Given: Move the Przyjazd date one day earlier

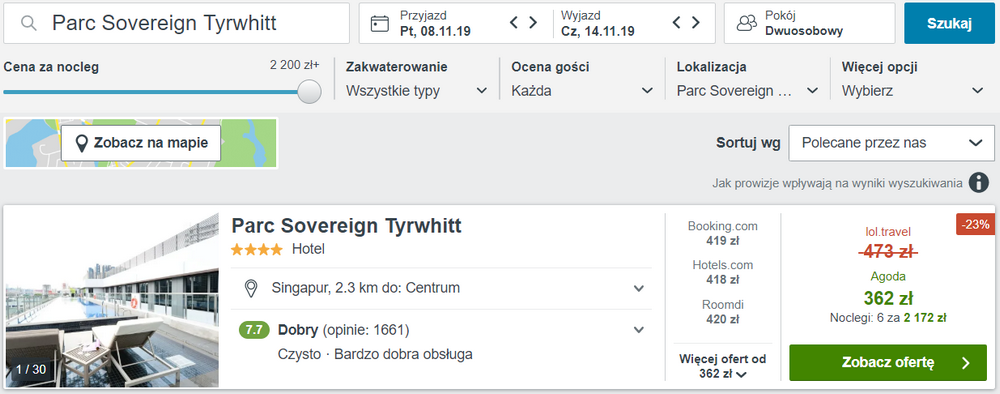Looking at the screenshot, I should 514,23.
